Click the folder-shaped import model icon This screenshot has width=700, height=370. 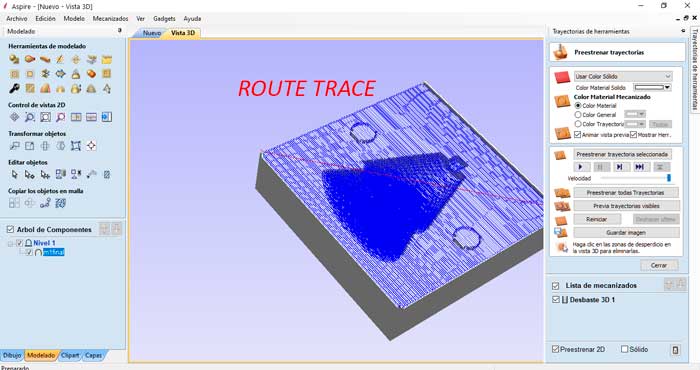107,59
